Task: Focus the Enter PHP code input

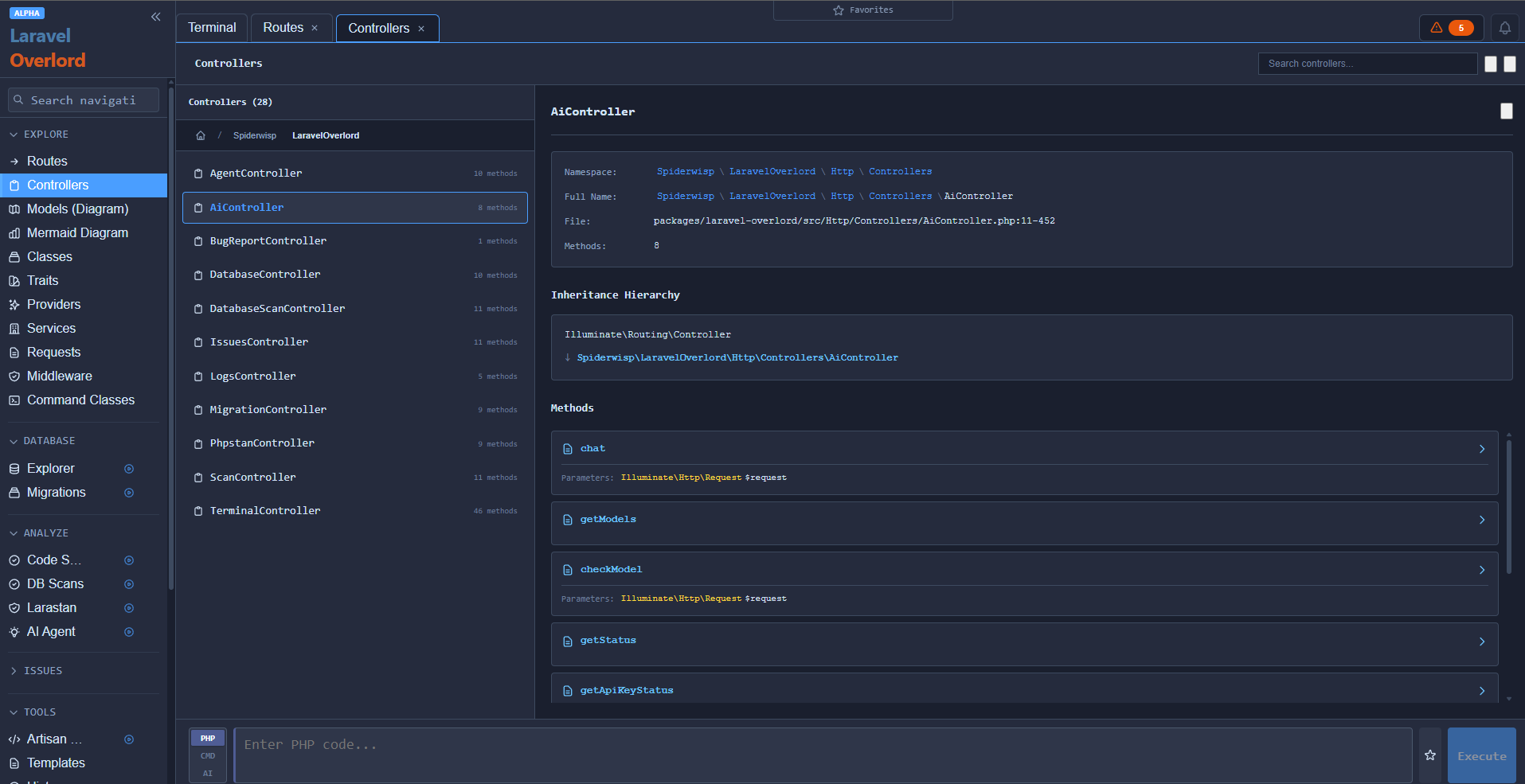Action: pos(823,755)
